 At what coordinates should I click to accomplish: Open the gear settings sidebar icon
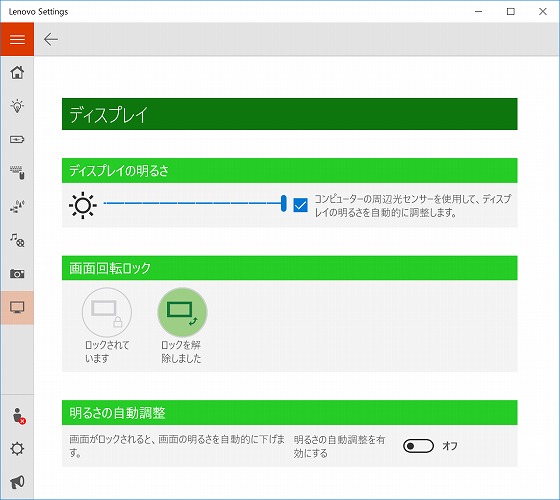pyautogui.click(x=17, y=449)
